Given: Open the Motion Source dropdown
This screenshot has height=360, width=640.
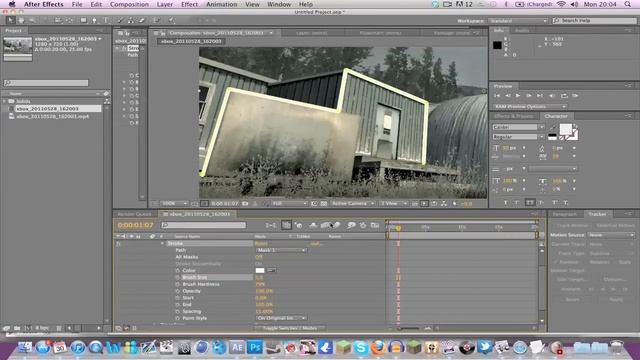Looking at the screenshot, I should tap(611, 235).
